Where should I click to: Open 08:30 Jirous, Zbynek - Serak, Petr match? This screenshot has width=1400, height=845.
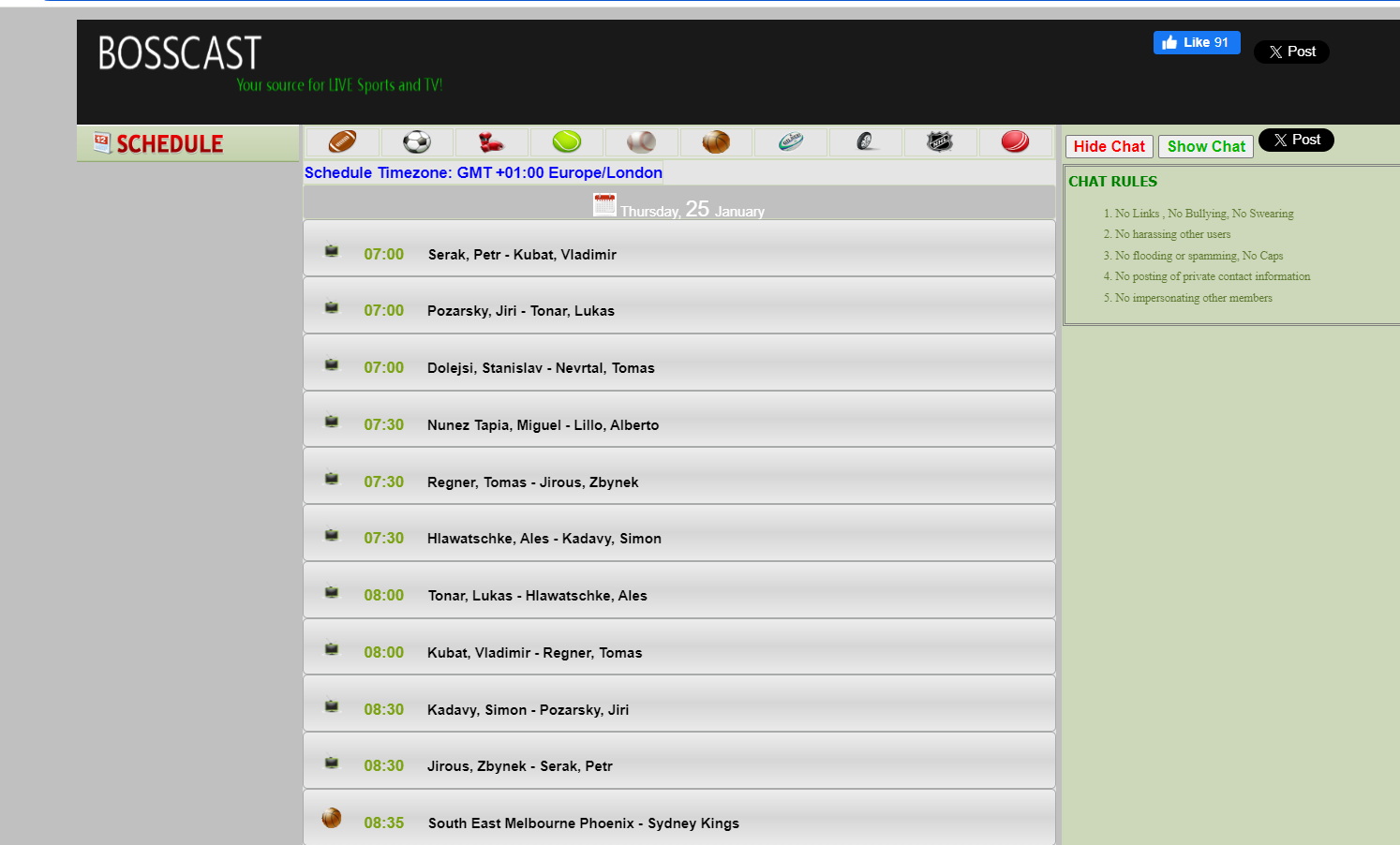679,761
